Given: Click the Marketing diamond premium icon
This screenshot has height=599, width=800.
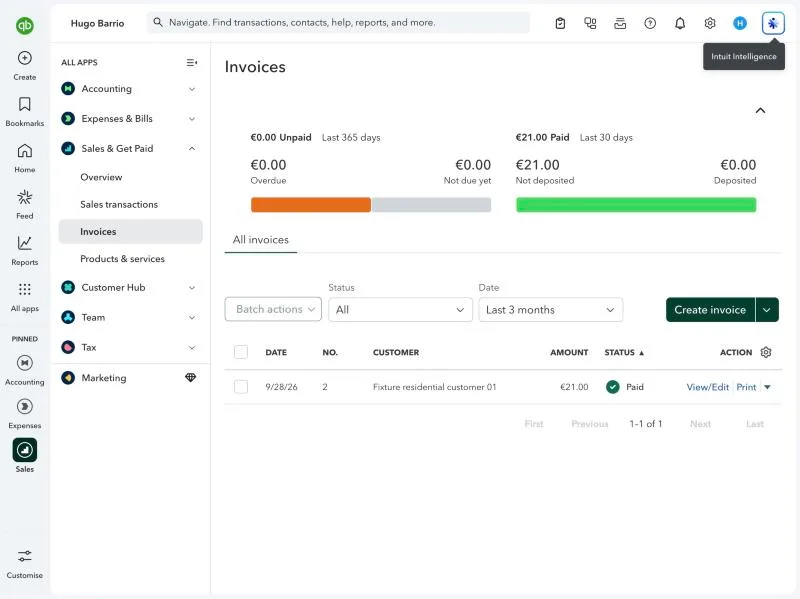Looking at the screenshot, I should 190,378.
